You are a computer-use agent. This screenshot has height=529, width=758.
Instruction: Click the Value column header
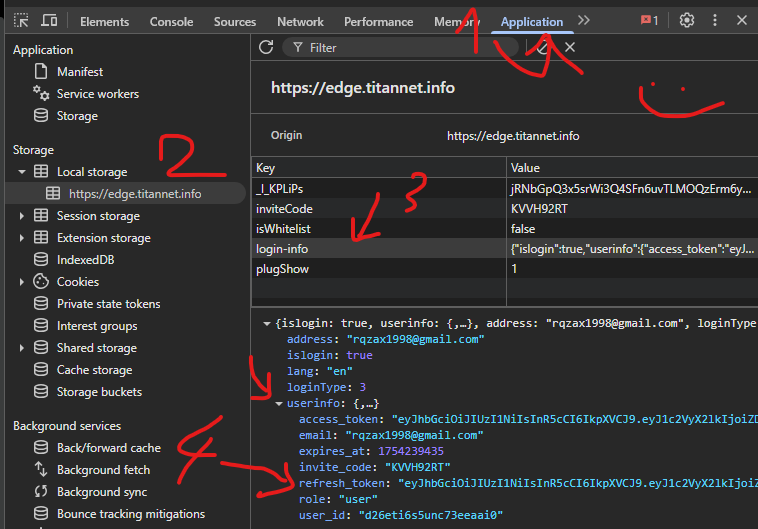(632, 168)
